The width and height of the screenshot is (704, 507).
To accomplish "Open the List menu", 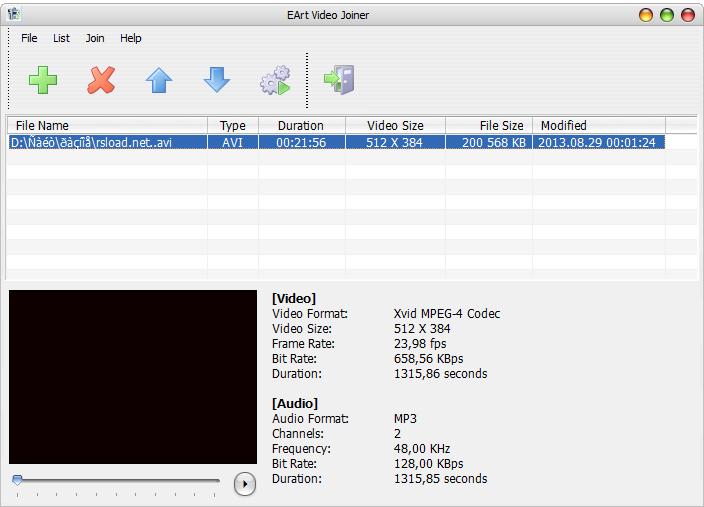I will (x=62, y=38).
